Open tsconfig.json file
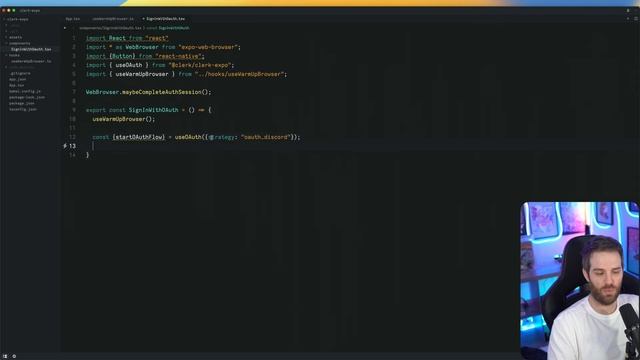The width and height of the screenshot is (640, 360). (x=23, y=109)
